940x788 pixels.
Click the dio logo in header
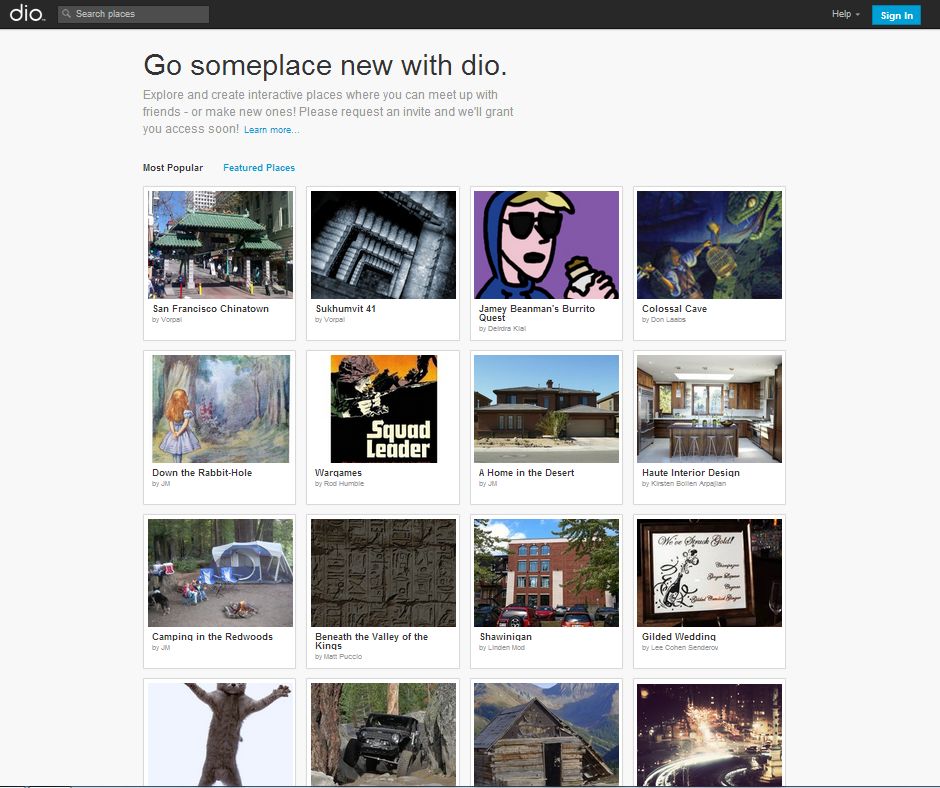point(26,14)
